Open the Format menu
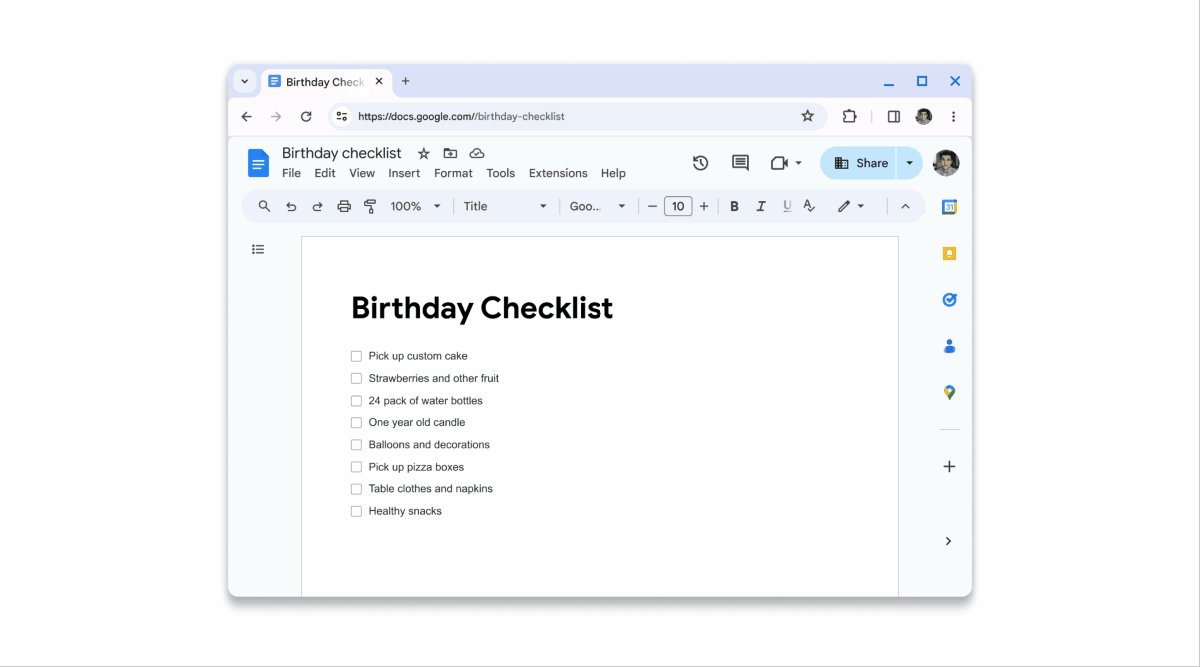Screen dimensions: 1200x667 click(453, 172)
